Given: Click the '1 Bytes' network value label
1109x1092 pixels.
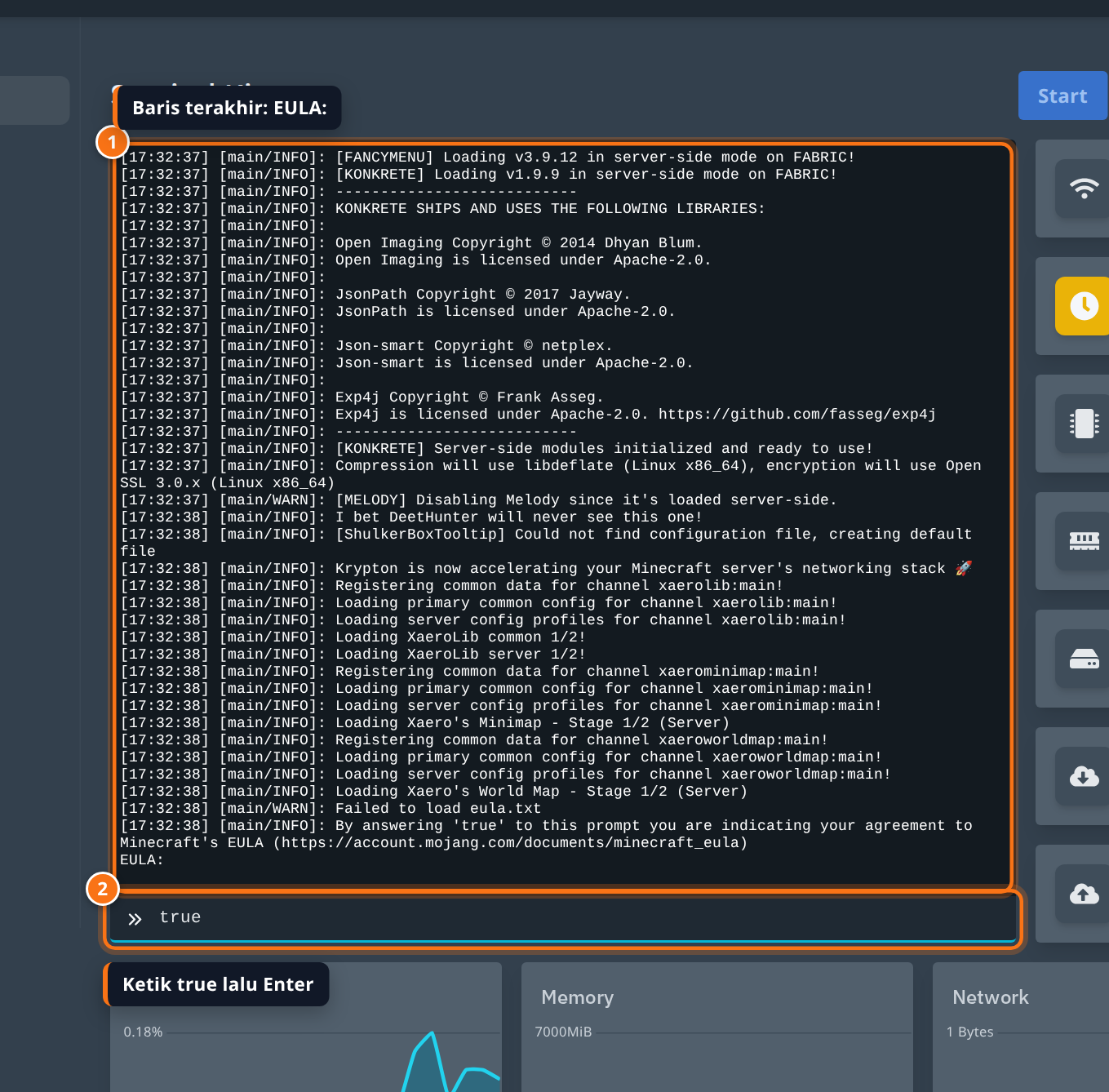Looking at the screenshot, I should click(970, 1032).
